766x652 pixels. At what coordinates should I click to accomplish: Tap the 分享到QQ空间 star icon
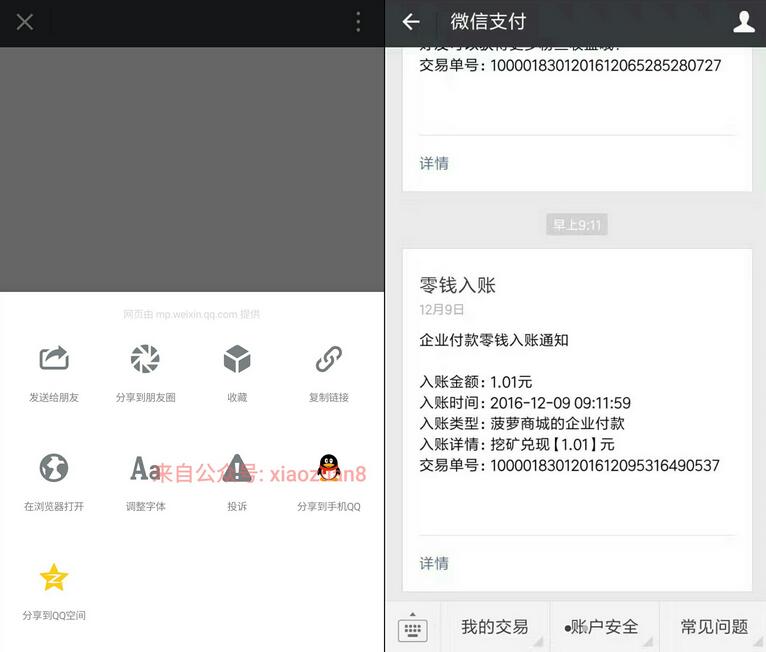click(54, 577)
